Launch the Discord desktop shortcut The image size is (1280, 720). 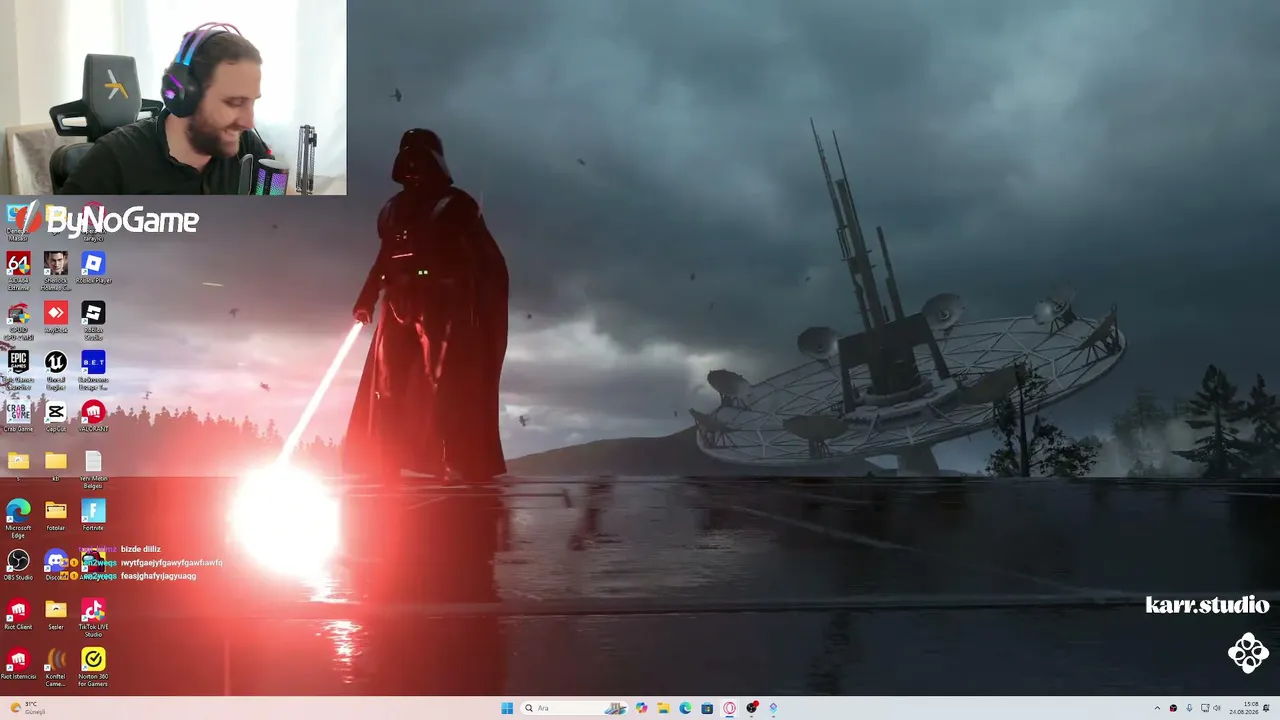pyautogui.click(x=56, y=565)
